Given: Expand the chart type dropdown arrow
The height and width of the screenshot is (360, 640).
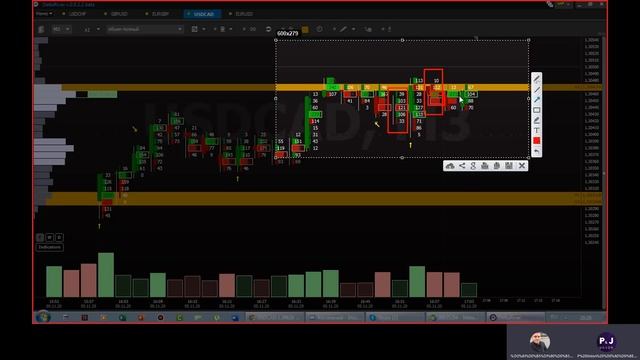Looking at the screenshot, I should 204,29.
